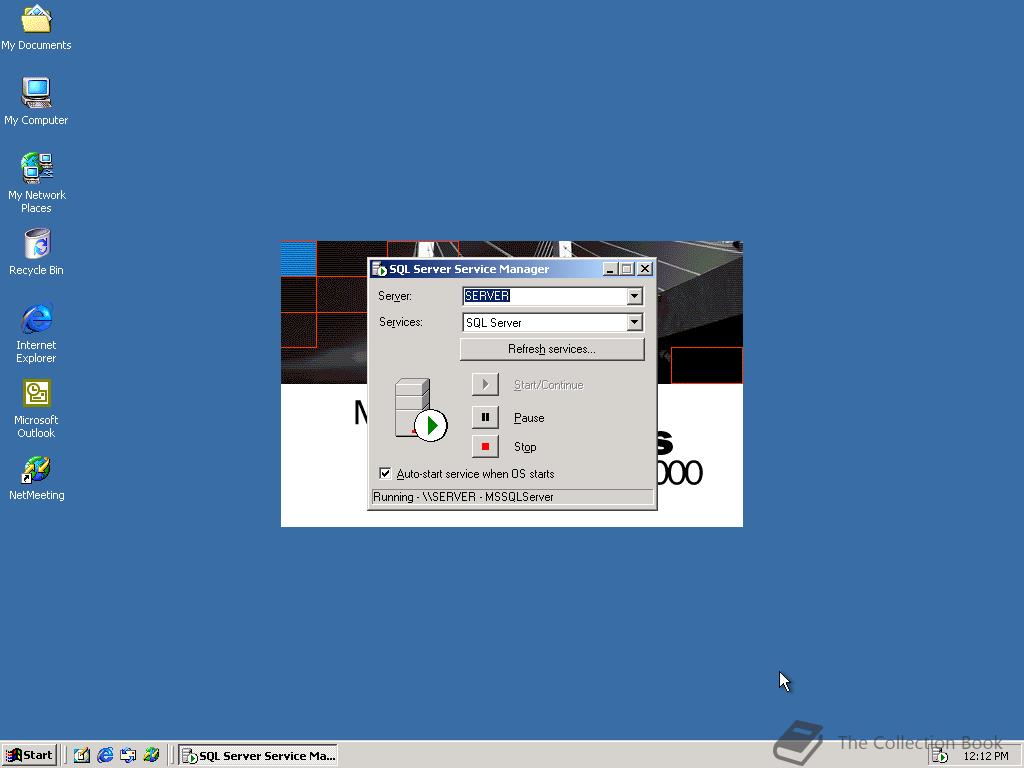Image resolution: width=1024 pixels, height=768 pixels.
Task: Expand the Services dropdown arrow
Action: (x=634, y=322)
